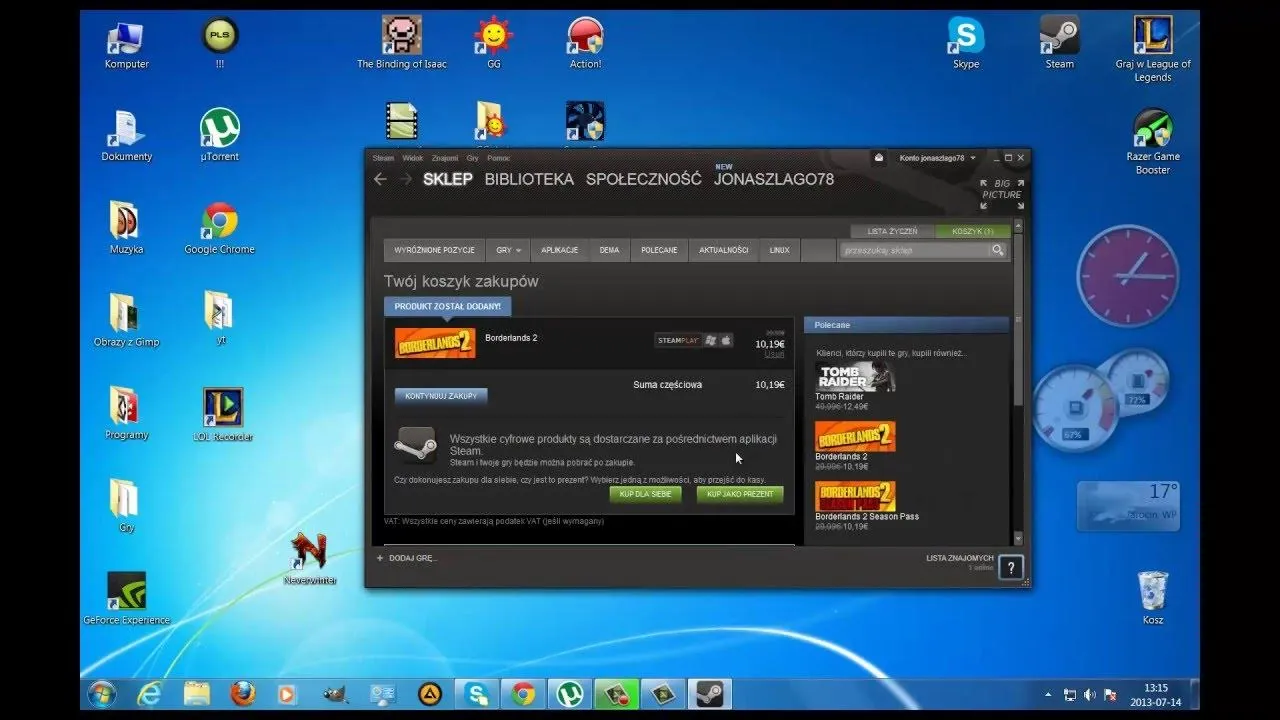Open the LOL Recorder desktop shortcut
Screen dimensions: 1280x720
222,415
